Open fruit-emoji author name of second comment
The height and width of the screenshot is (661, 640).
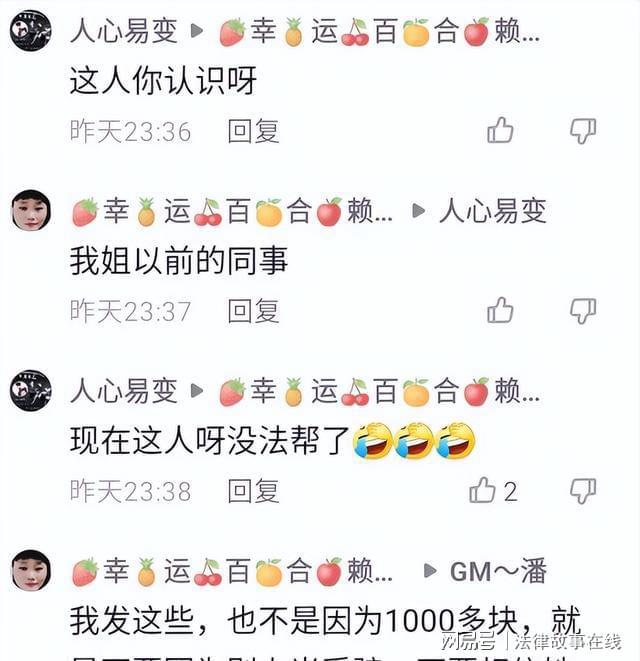(232, 211)
